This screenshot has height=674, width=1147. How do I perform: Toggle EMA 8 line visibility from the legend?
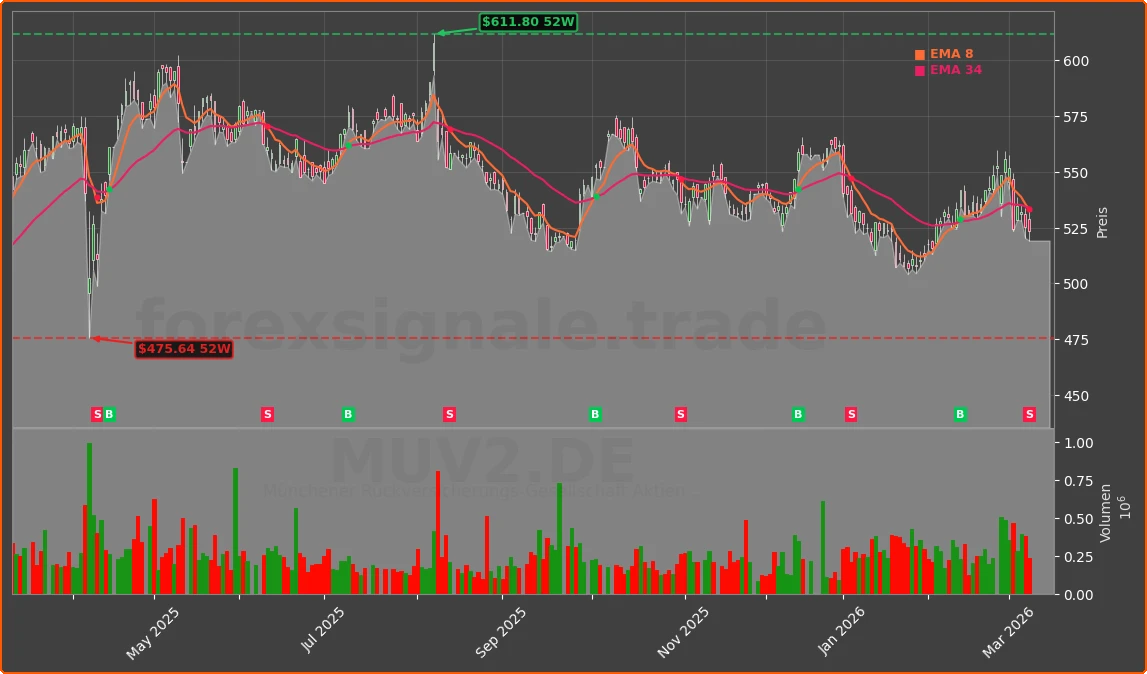tap(952, 53)
